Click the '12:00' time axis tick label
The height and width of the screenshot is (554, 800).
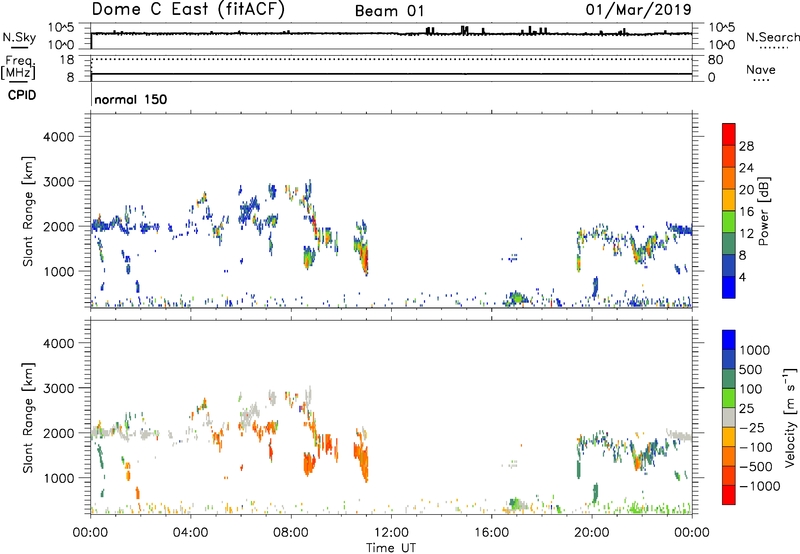[391, 533]
